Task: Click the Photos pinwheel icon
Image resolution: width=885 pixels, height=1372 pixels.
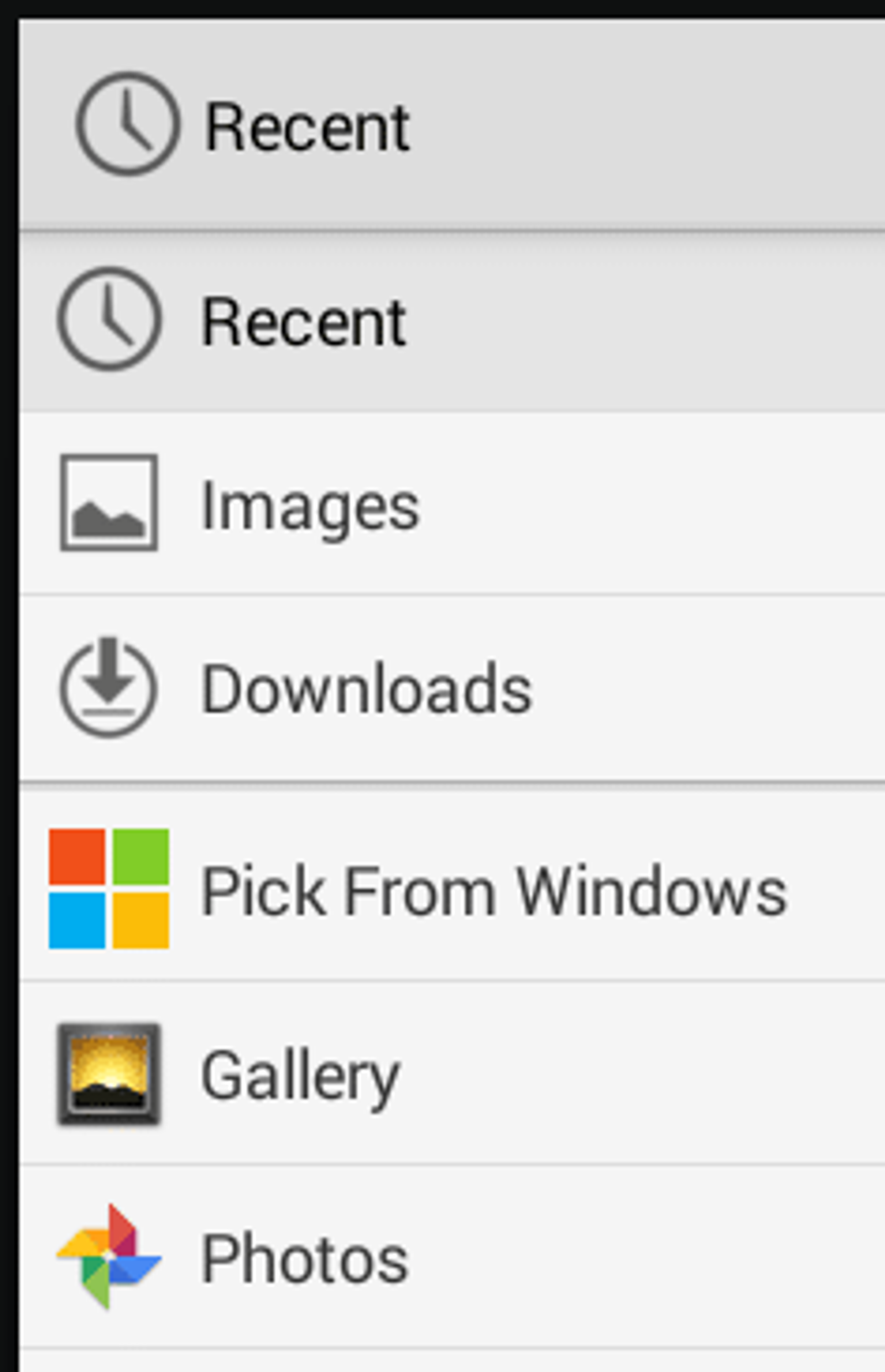Action: coord(109,1256)
